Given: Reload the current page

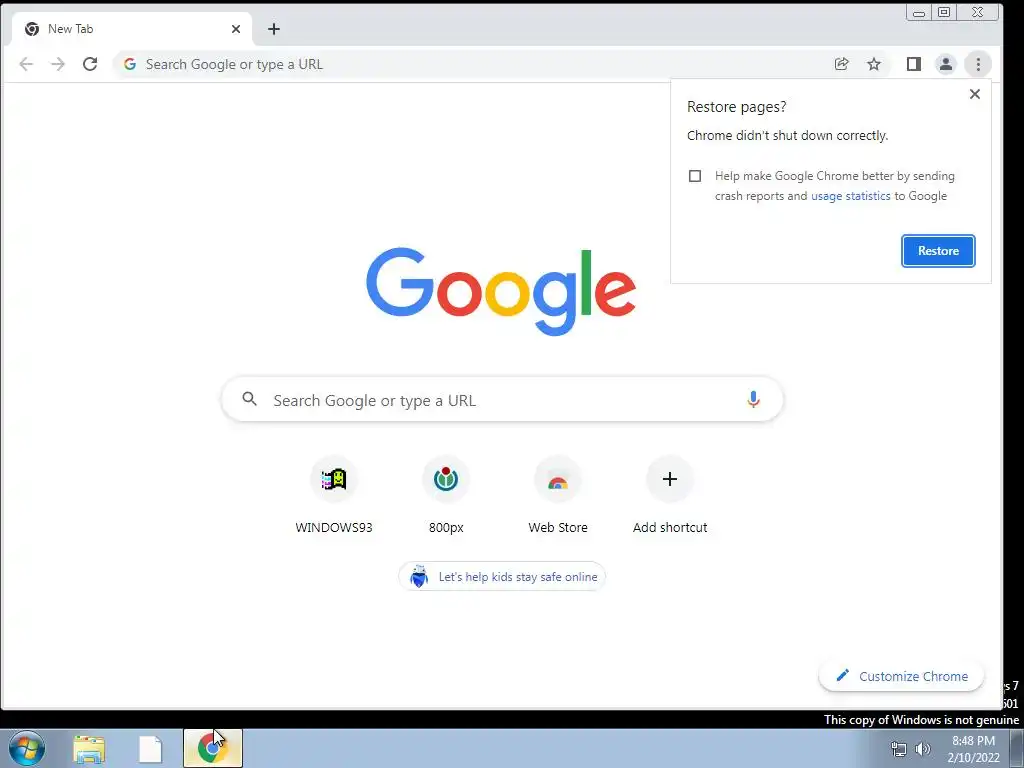Looking at the screenshot, I should tap(90, 64).
